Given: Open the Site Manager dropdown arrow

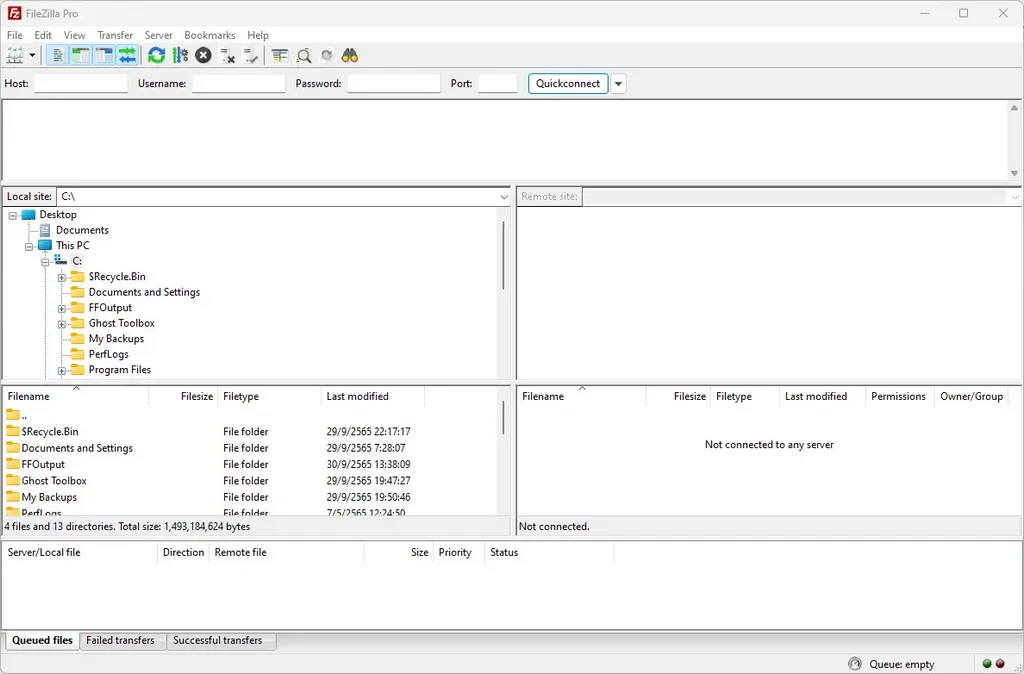Looking at the screenshot, I should 32,56.
